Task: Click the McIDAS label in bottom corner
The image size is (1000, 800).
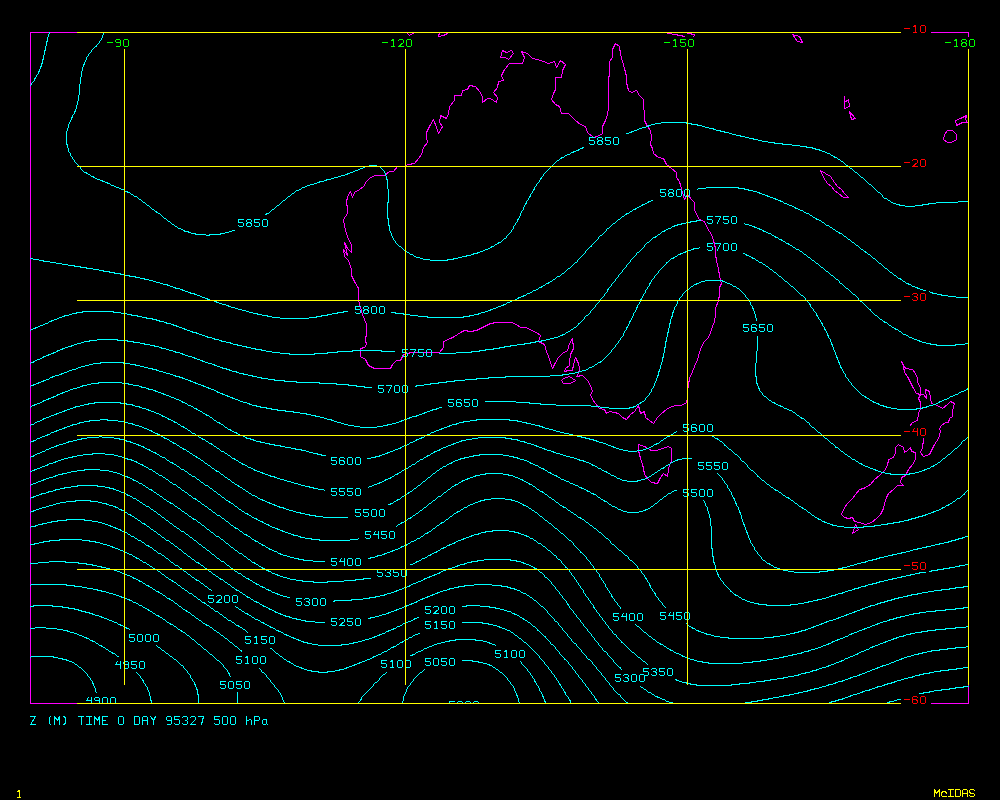Action: 953,793
